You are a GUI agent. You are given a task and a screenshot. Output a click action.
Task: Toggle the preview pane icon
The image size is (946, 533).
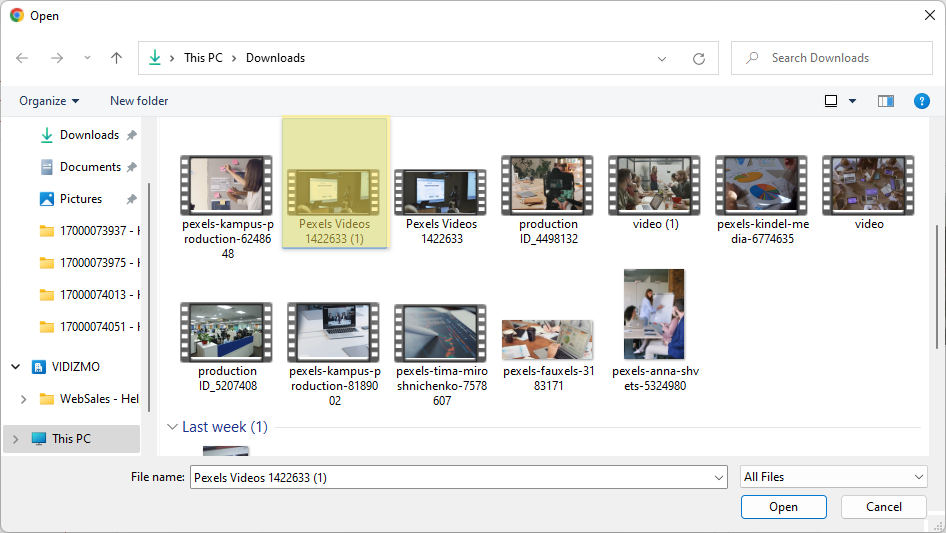pos(885,101)
